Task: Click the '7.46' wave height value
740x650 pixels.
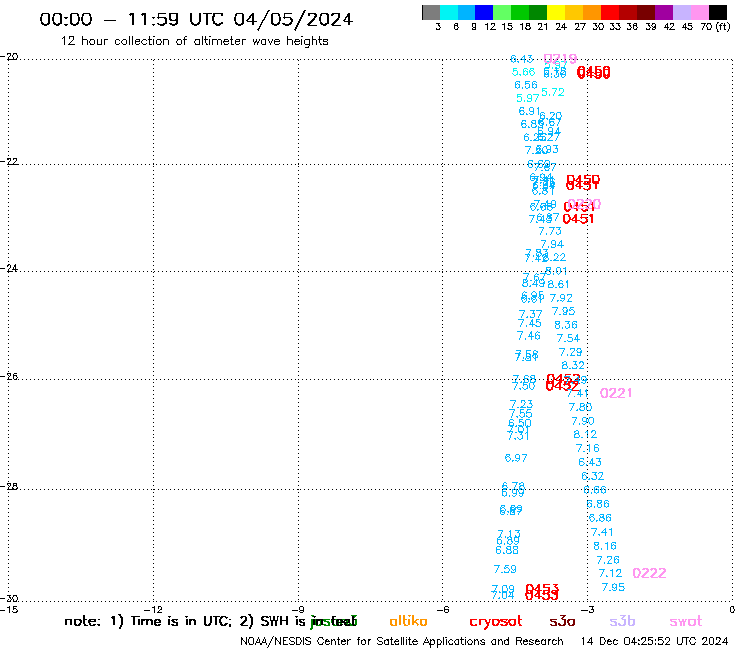Action: (529, 336)
